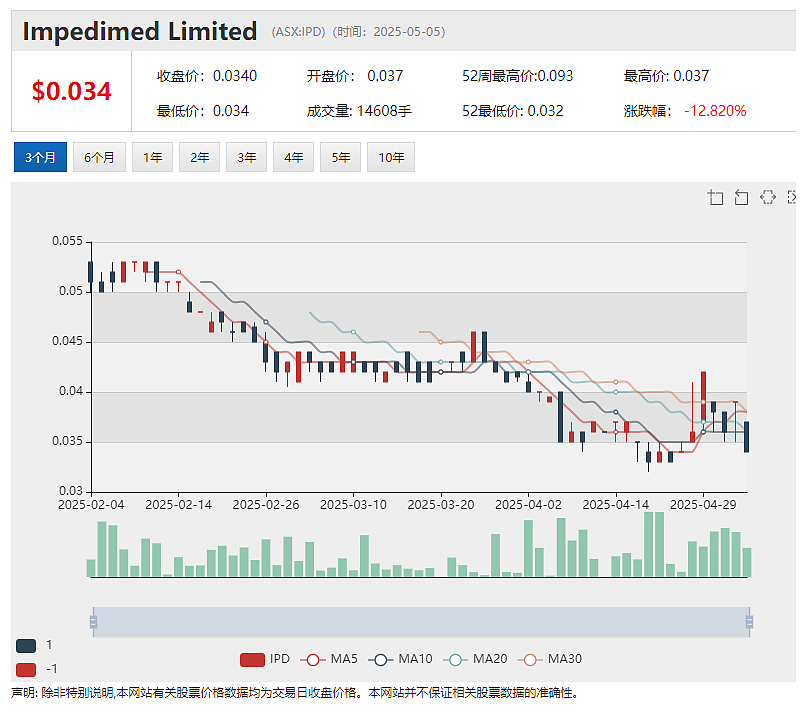The height and width of the screenshot is (723, 809).
Task: Click the -12.820% change percentage
Action: pos(715,111)
